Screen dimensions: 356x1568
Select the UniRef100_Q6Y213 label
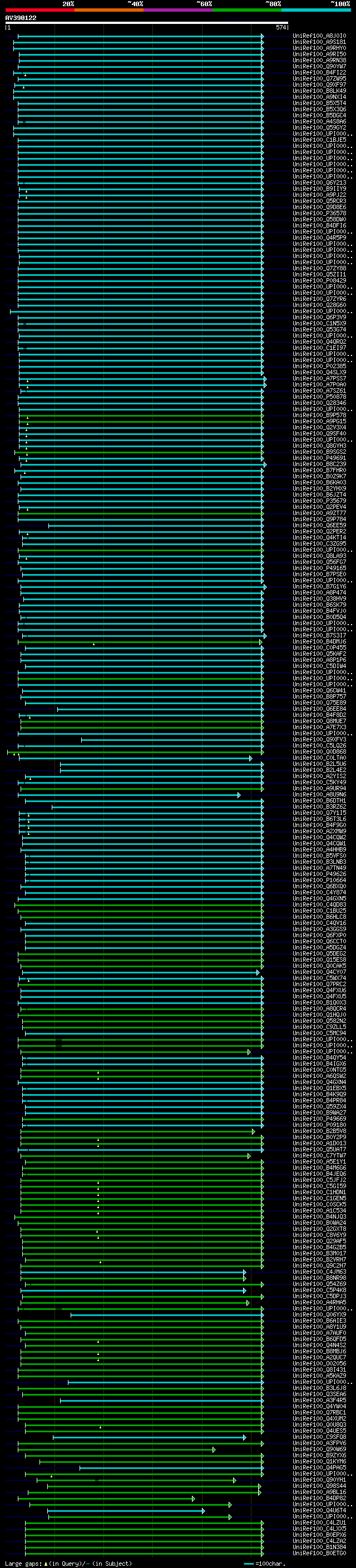pyautogui.click(x=319, y=182)
